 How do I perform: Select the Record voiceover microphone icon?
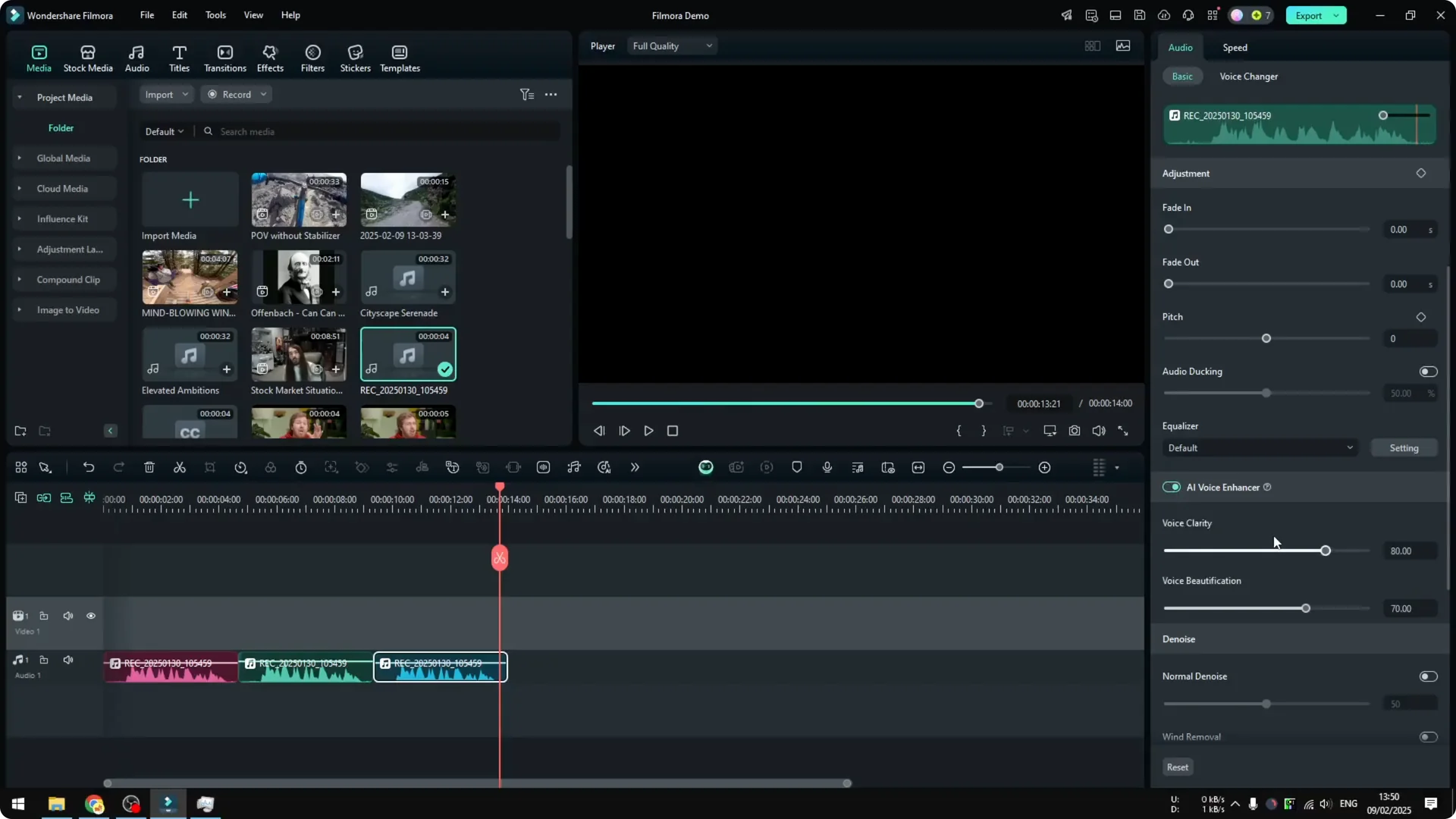click(827, 467)
